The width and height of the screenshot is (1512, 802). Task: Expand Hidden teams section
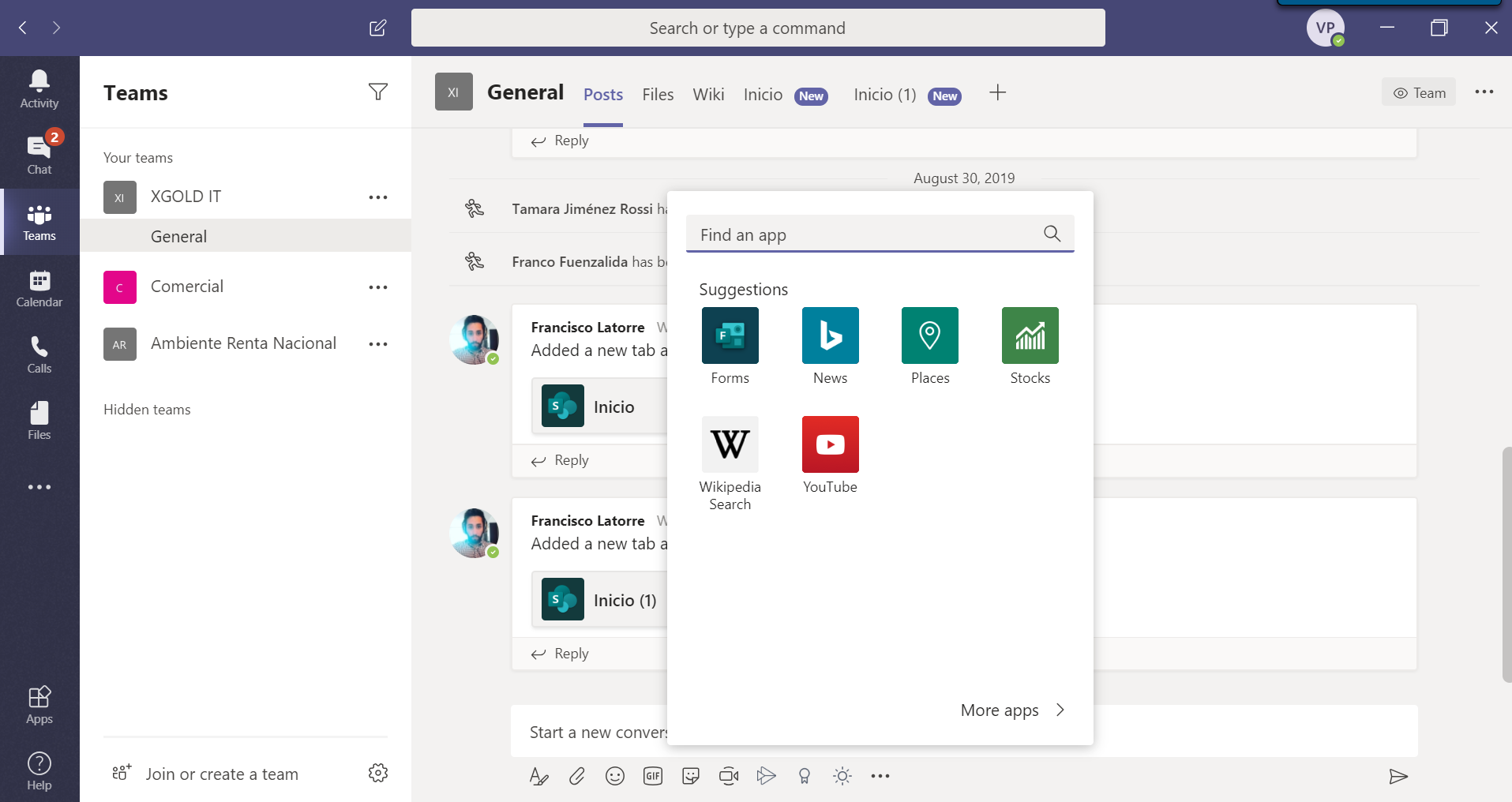tap(147, 410)
